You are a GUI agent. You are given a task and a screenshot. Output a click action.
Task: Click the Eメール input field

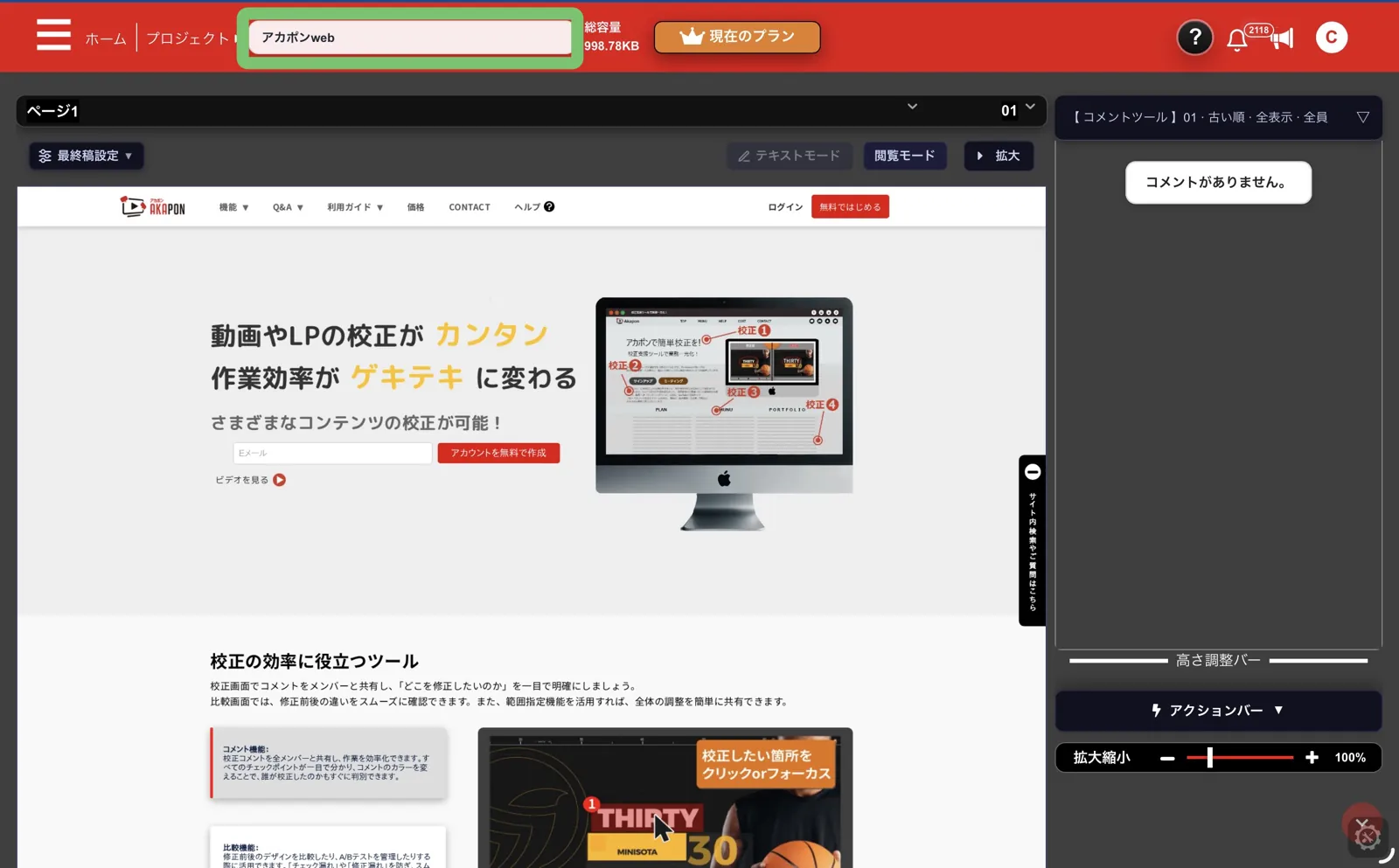pos(332,453)
